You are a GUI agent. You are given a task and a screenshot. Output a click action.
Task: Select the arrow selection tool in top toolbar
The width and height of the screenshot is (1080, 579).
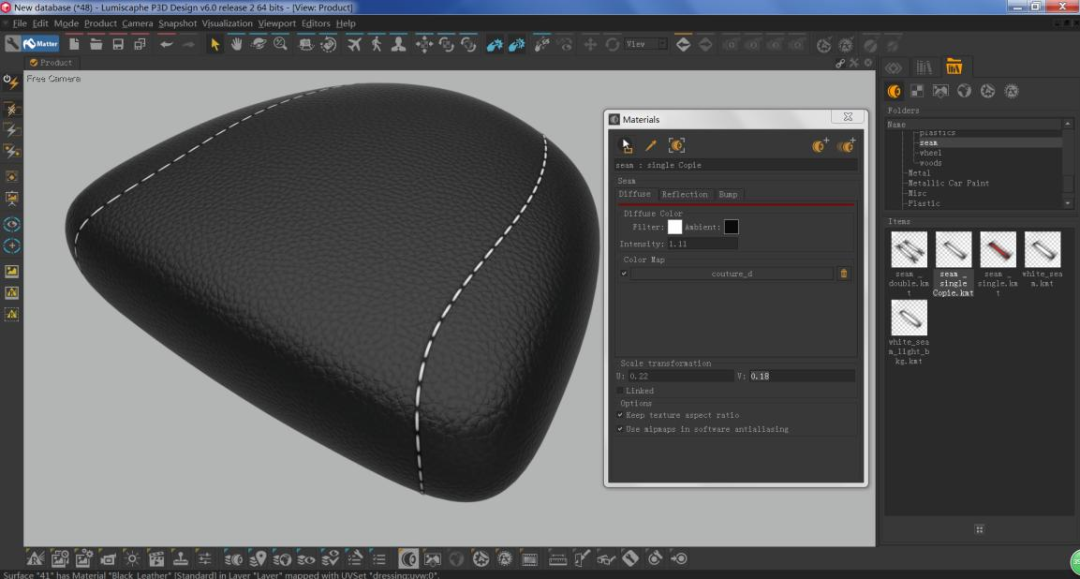[x=215, y=44]
